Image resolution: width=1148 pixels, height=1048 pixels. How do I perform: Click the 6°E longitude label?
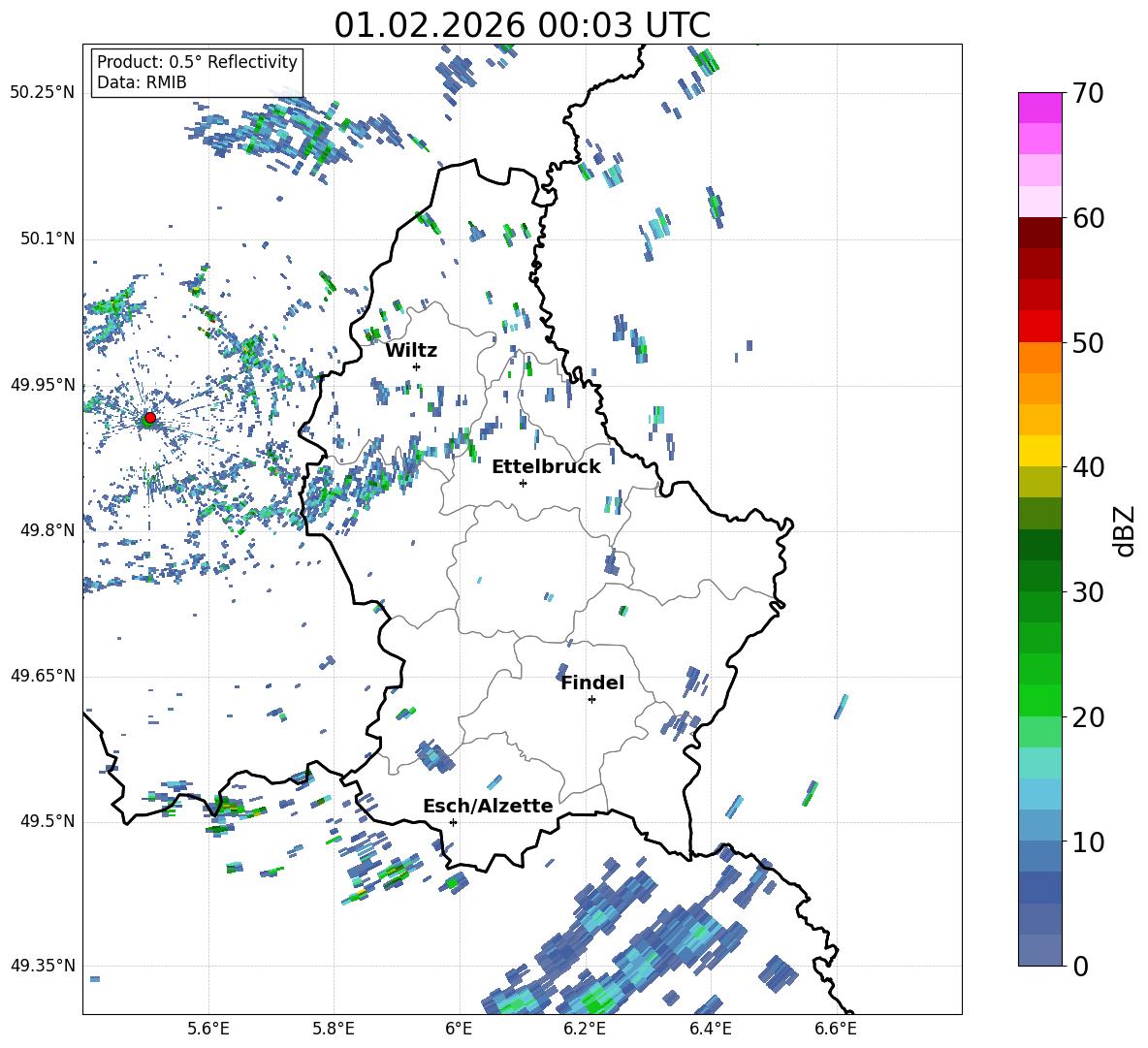click(x=459, y=1029)
